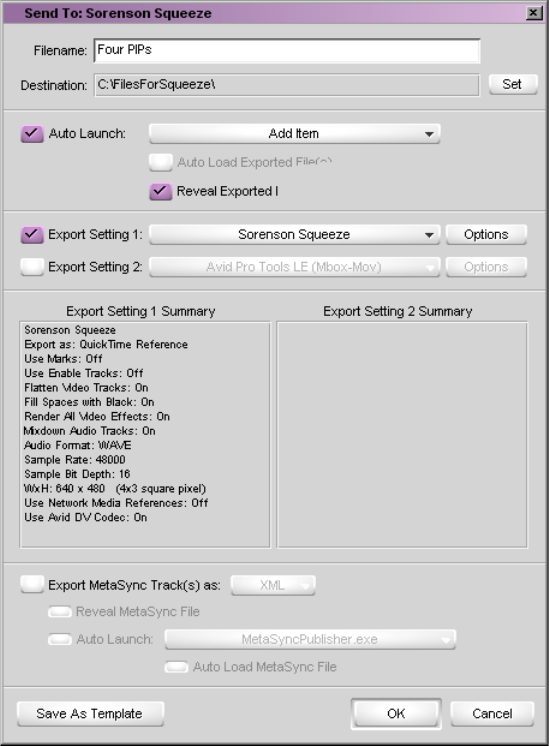The image size is (549, 746).
Task: Open the MetaSyncPublisher.exe dropdown
Action: tap(310, 639)
